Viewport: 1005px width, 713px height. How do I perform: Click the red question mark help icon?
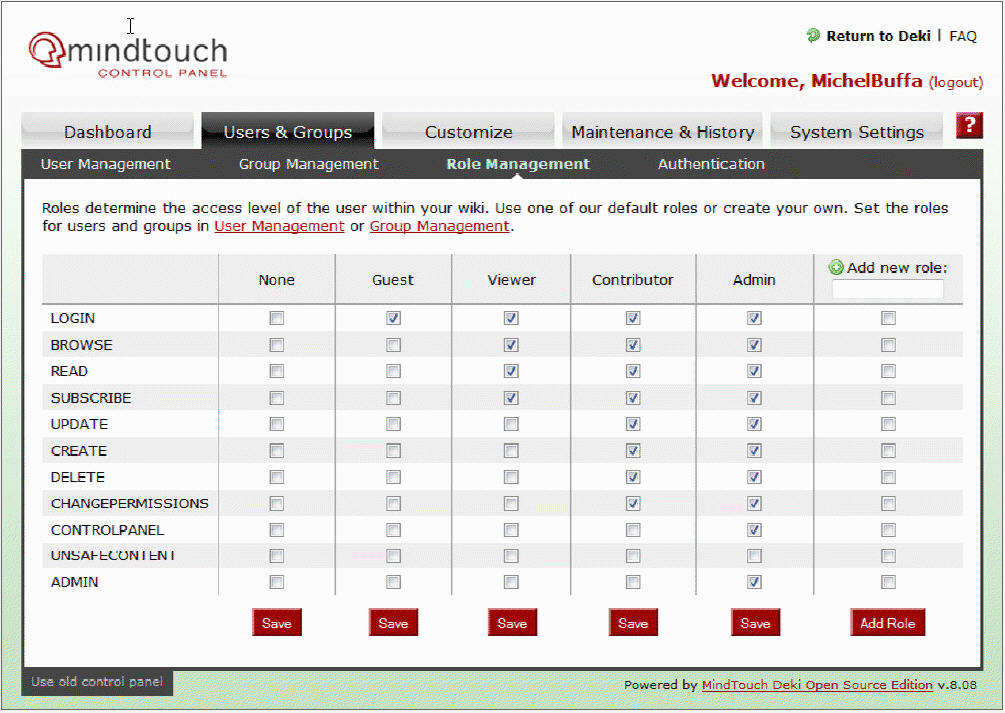click(x=969, y=126)
